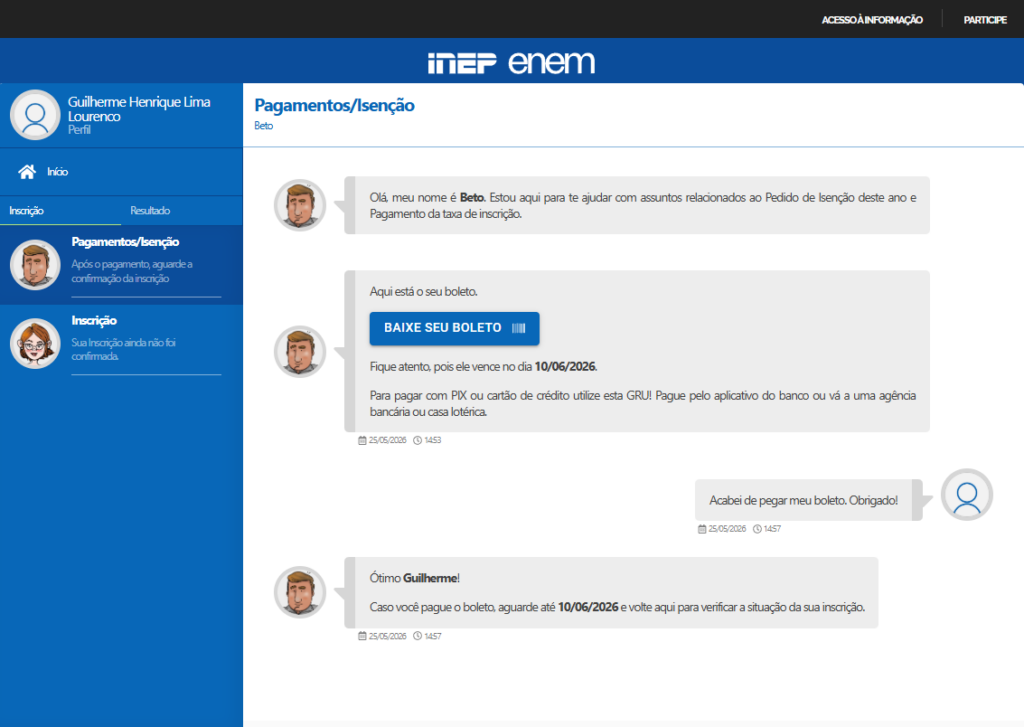Click the enem logo in header
The width and height of the screenshot is (1024, 727).
551,62
